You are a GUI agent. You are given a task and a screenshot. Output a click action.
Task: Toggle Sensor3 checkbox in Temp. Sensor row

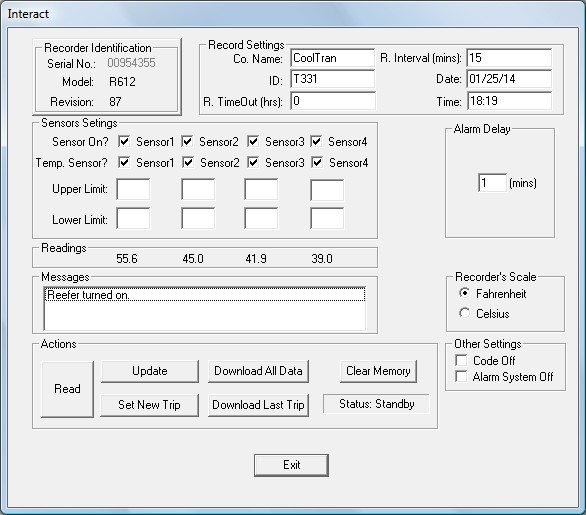253,163
